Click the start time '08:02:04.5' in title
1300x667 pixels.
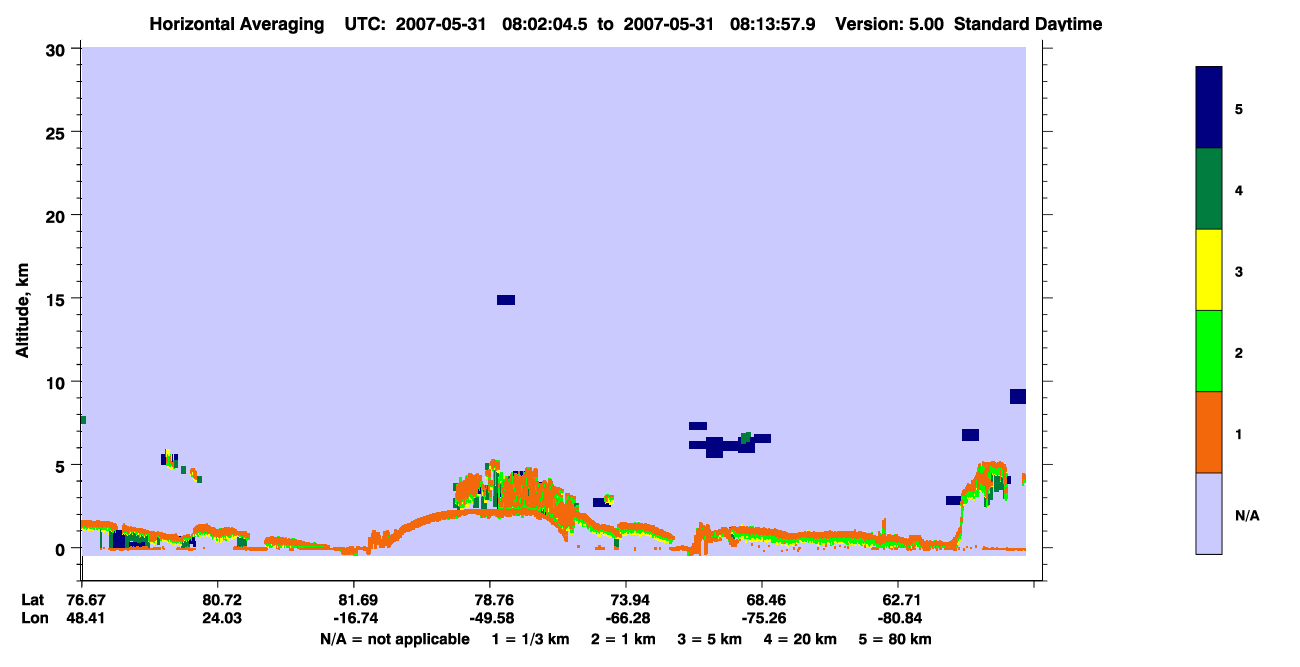pos(543,24)
